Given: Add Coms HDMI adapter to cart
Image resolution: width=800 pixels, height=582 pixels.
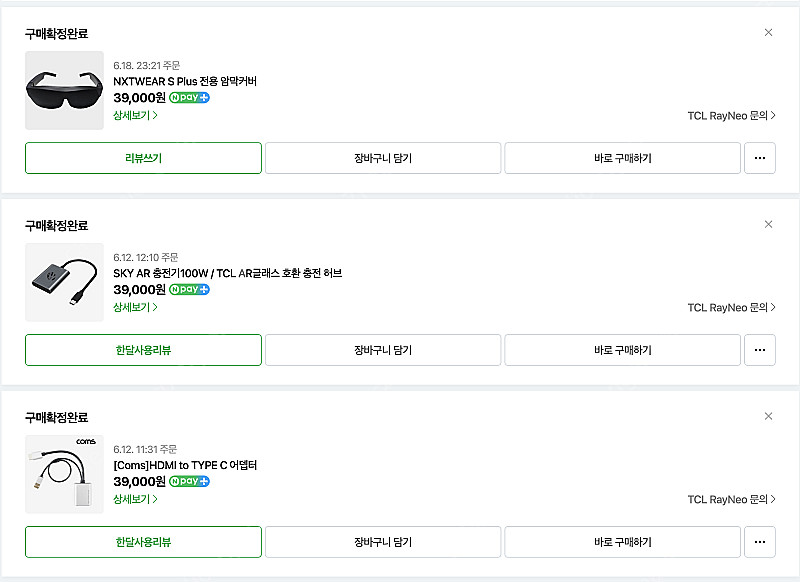Looking at the screenshot, I should (383, 542).
